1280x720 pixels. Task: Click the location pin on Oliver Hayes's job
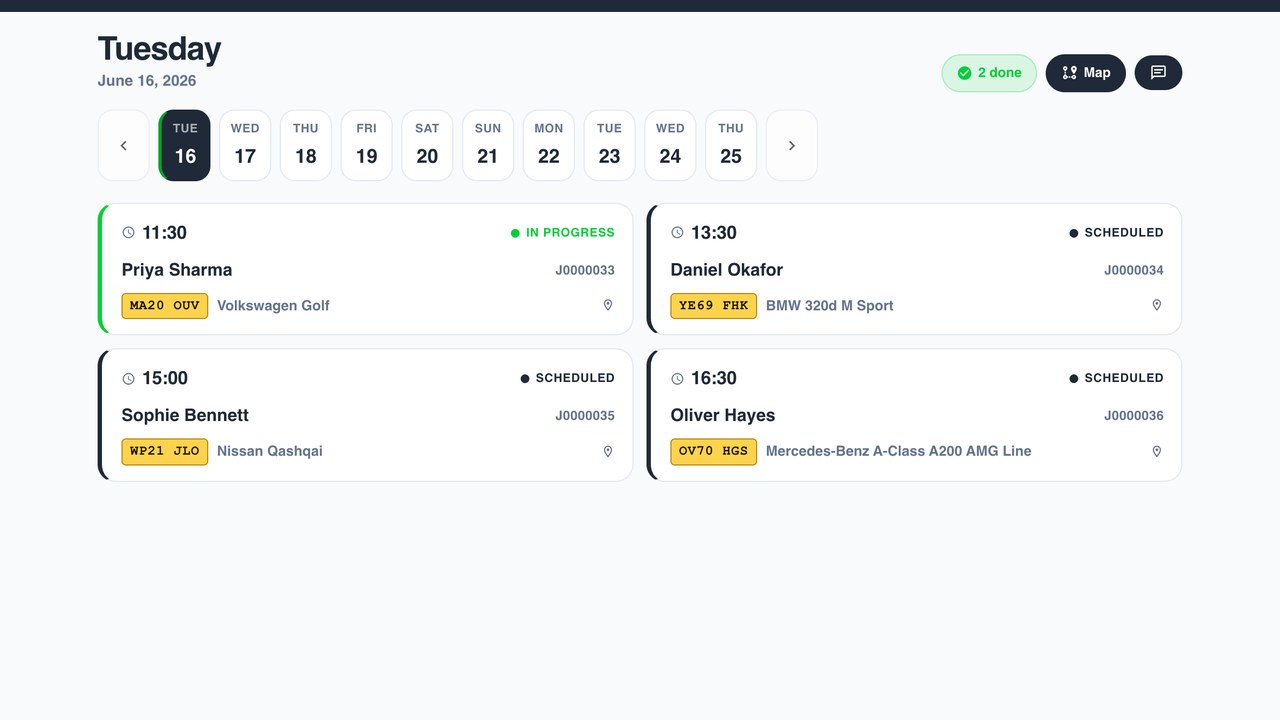point(1157,451)
